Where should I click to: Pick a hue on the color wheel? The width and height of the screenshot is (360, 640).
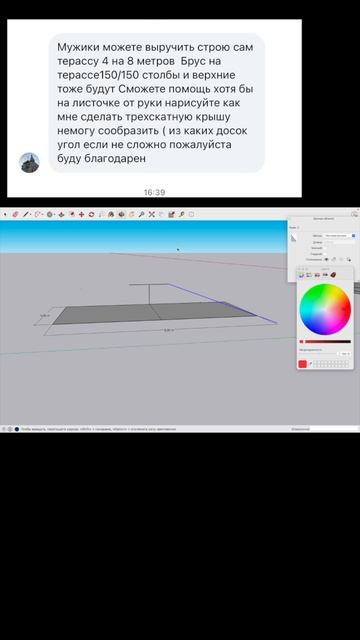click(x=325, y=309)
